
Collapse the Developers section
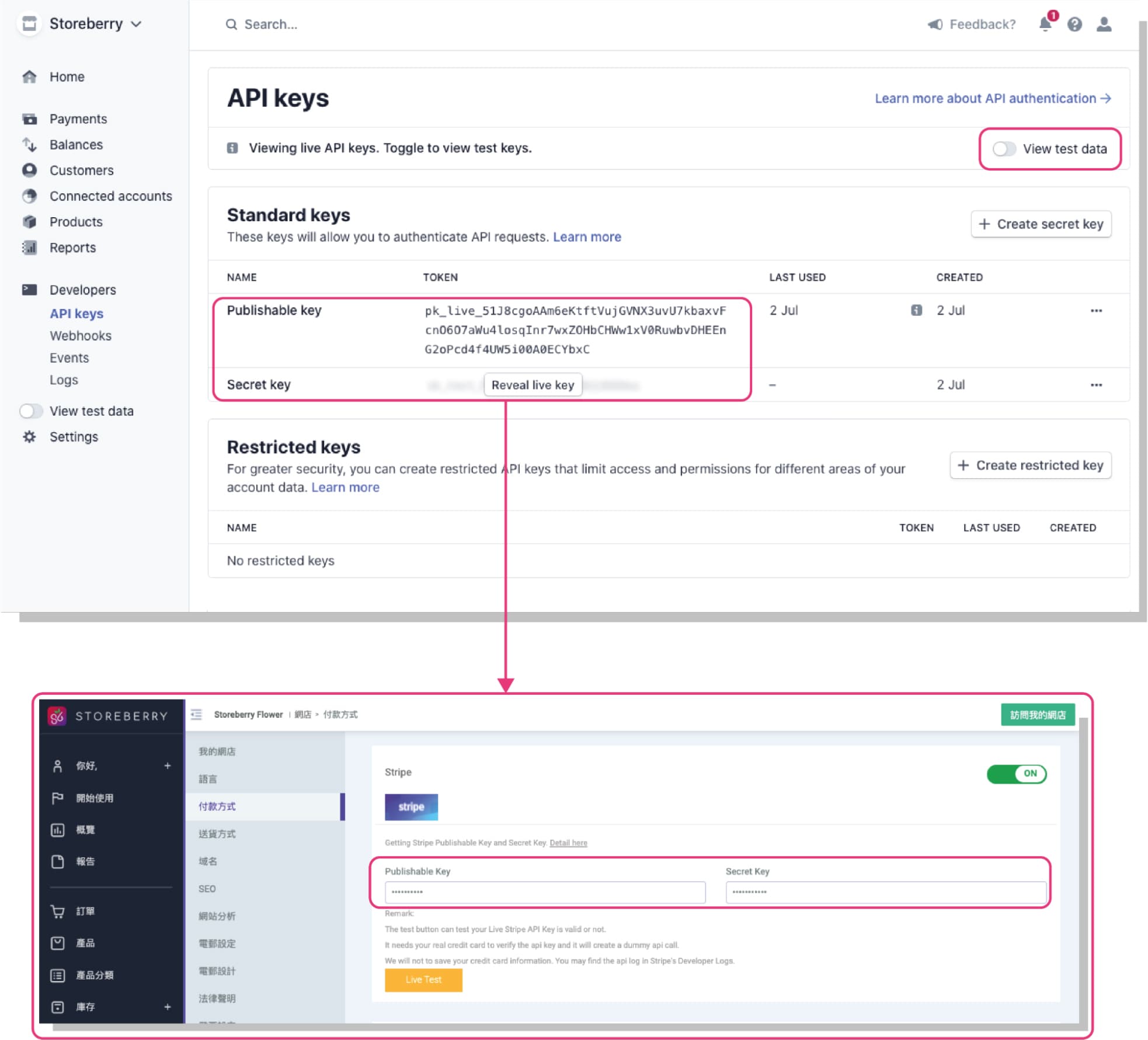tap(82, 290)
